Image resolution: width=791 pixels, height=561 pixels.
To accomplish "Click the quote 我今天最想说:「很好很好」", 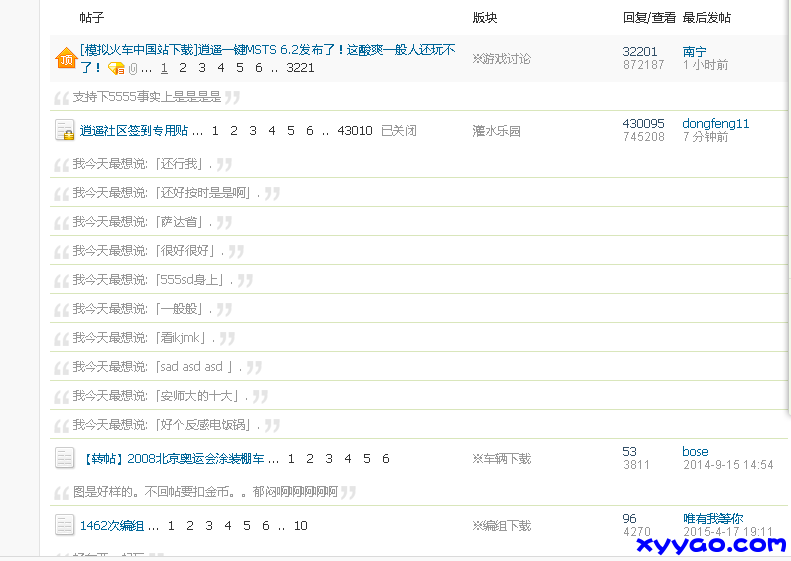I will (148, 251).
